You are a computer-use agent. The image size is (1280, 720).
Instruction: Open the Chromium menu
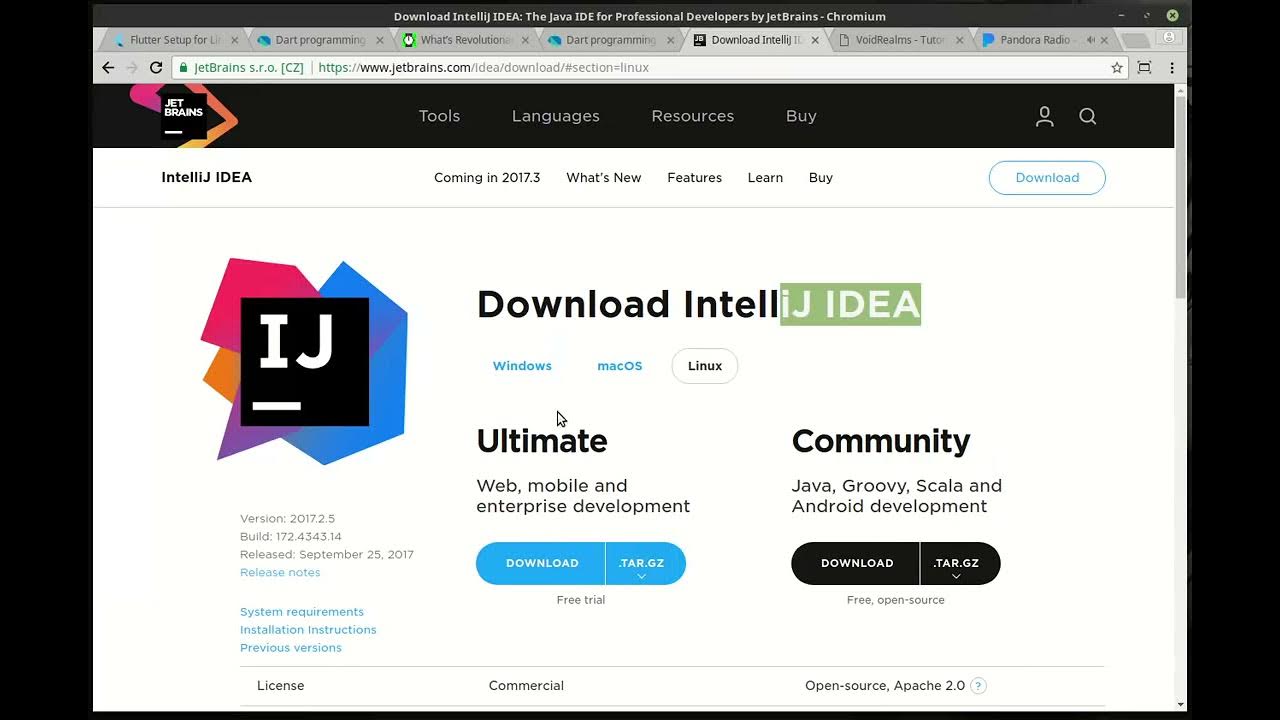point(1172,67)
